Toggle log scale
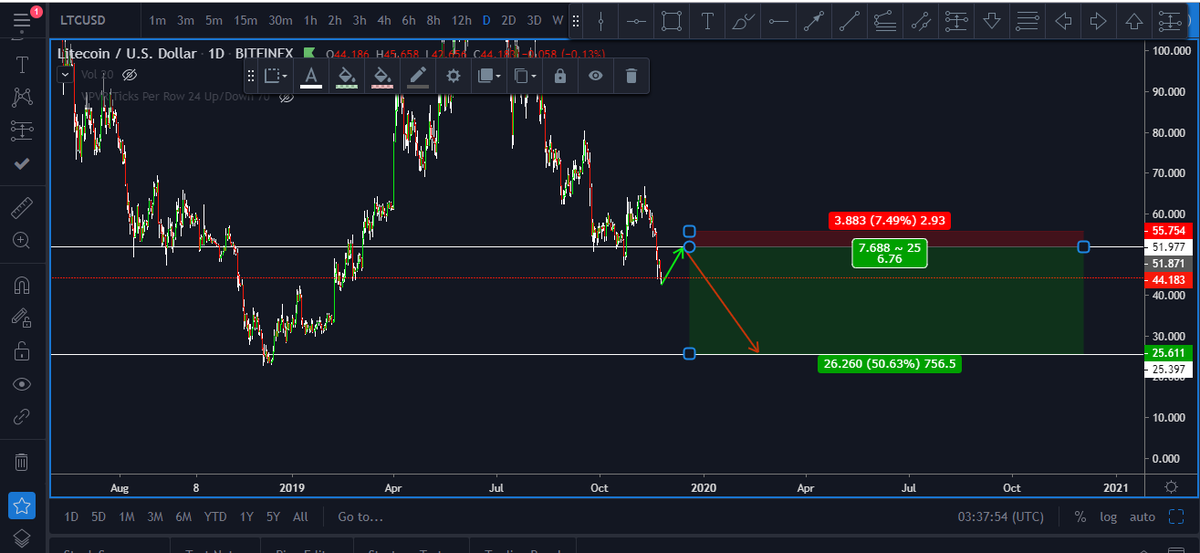The width and height of the screenshot is (1200, 553). 1108,517
